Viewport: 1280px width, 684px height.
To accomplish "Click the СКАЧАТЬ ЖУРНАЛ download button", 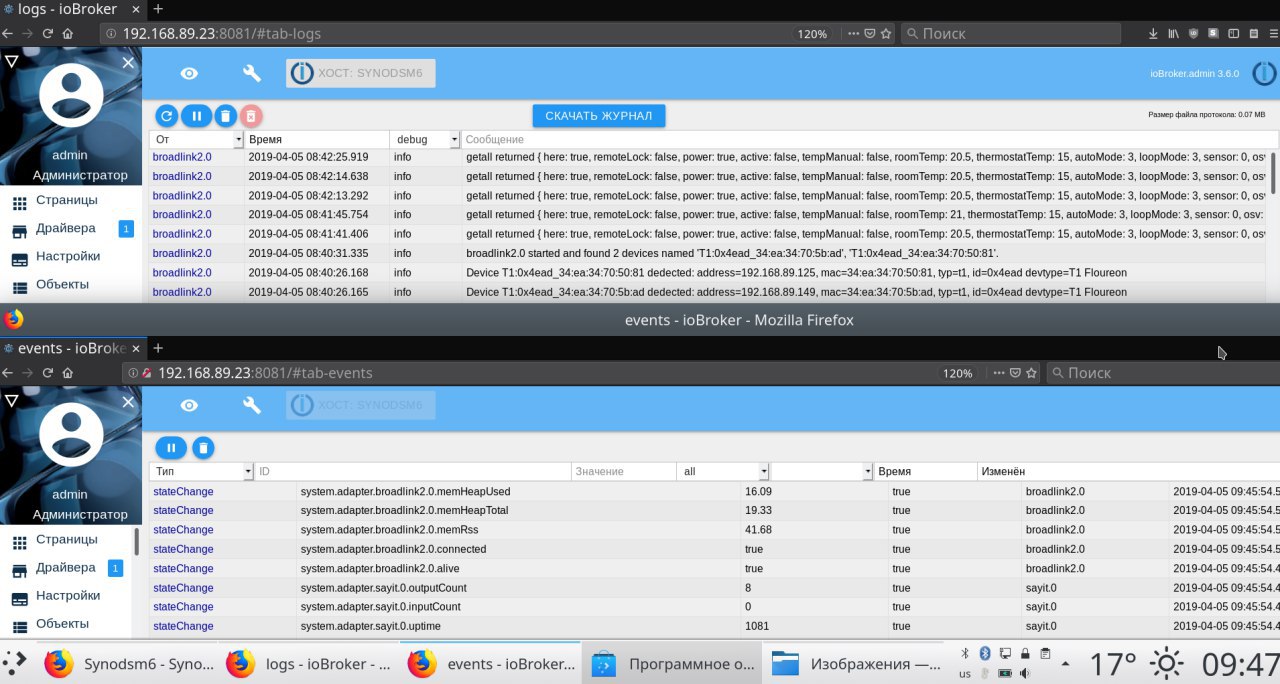I will 599,116.
